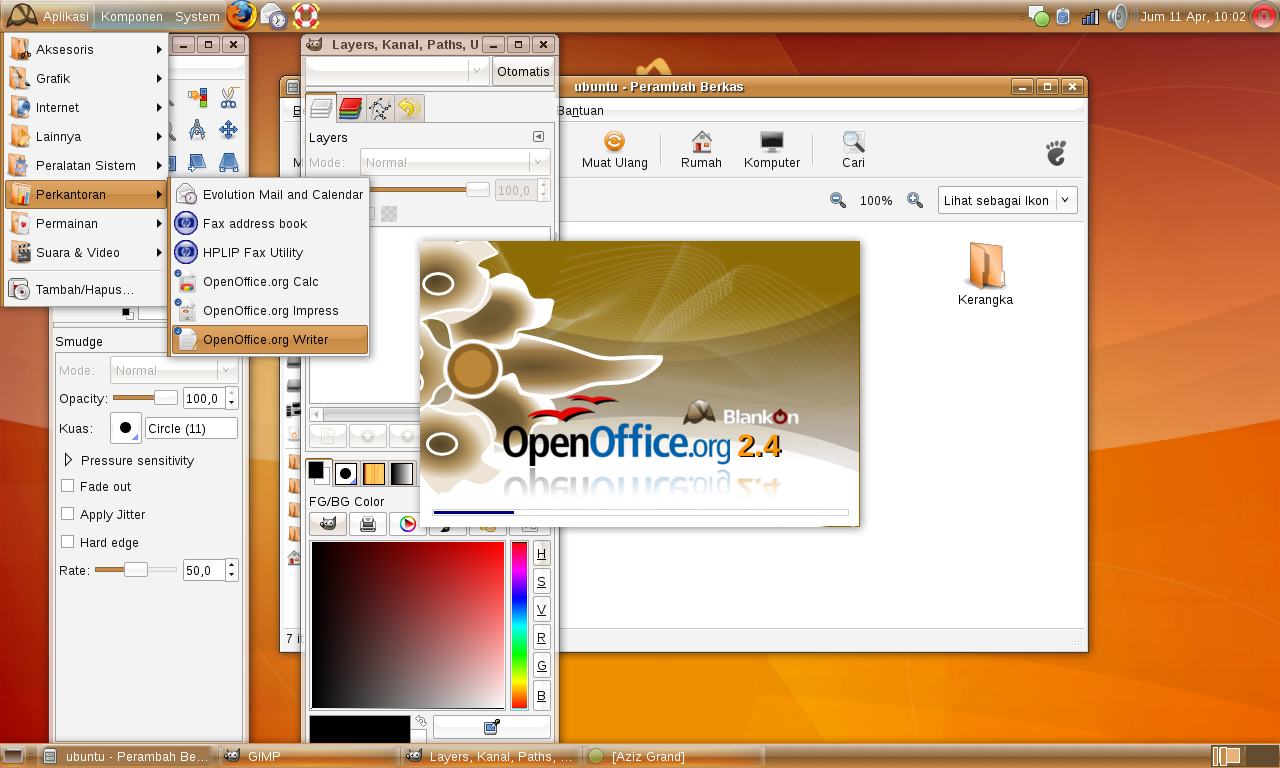
Task: Click the show desktop button in bottom panel
Action: click(x=13, y=756)
